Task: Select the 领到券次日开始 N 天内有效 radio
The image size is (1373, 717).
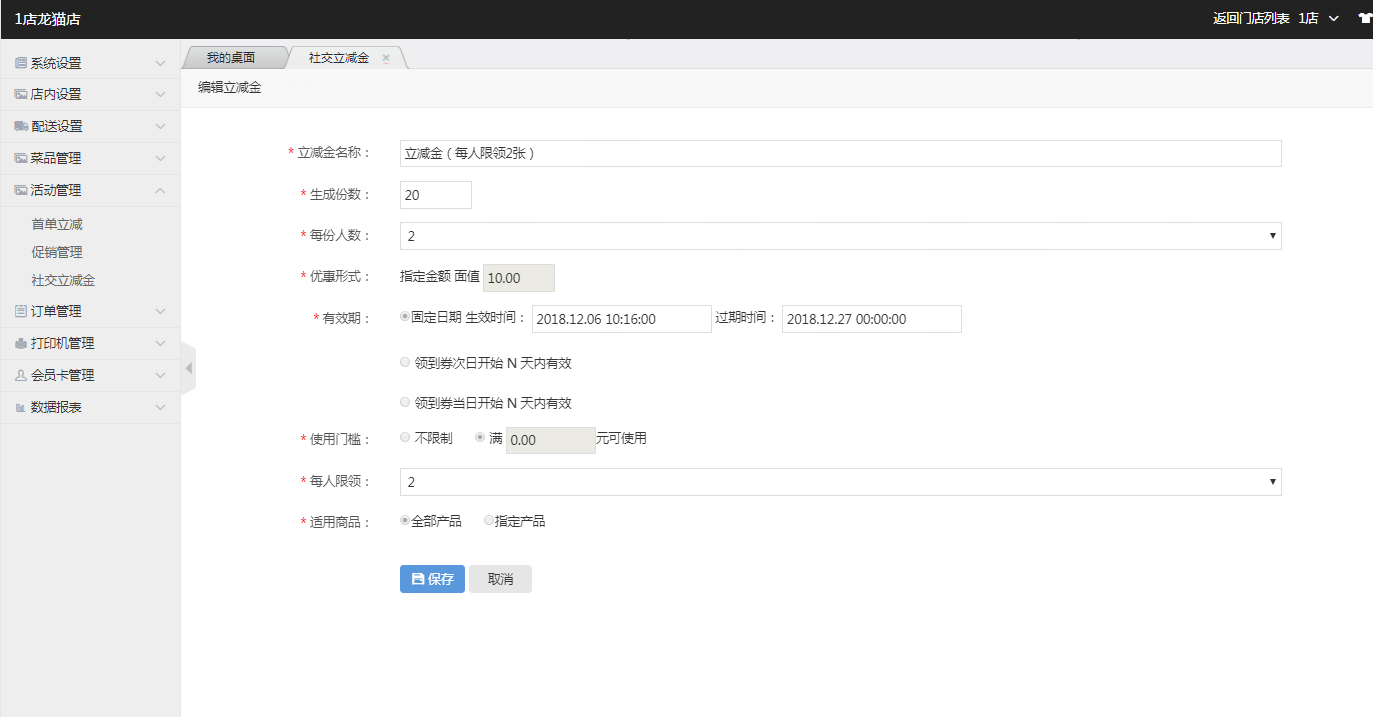Action: [405, 363]
